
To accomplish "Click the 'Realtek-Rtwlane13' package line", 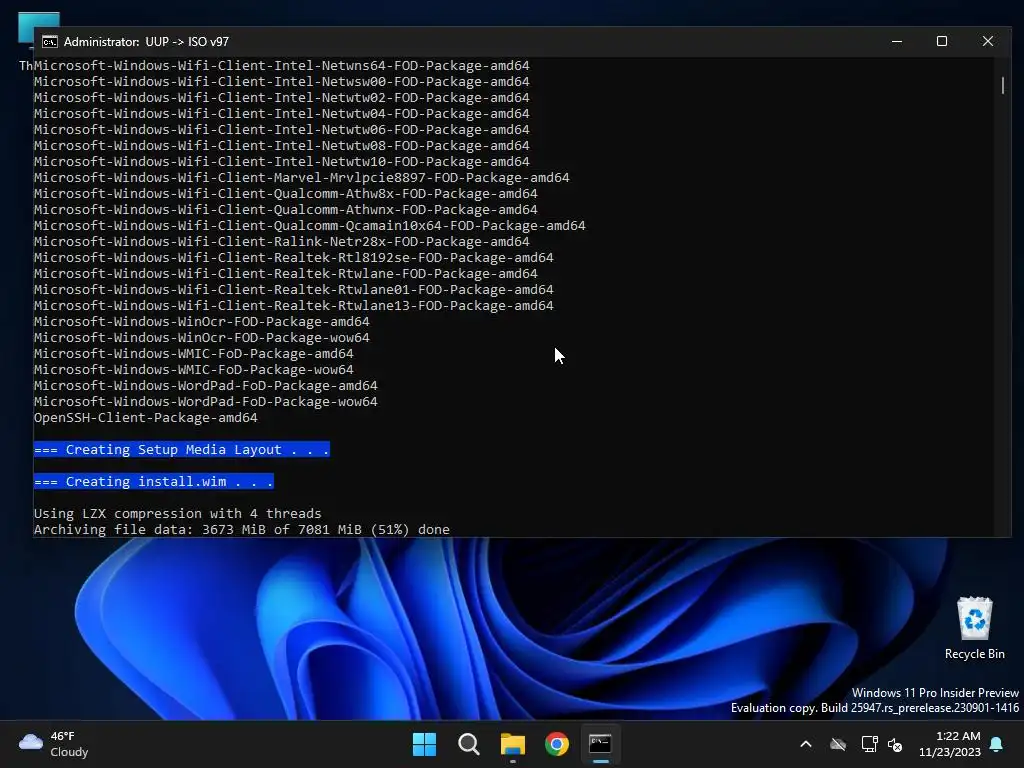I will 294,306.
